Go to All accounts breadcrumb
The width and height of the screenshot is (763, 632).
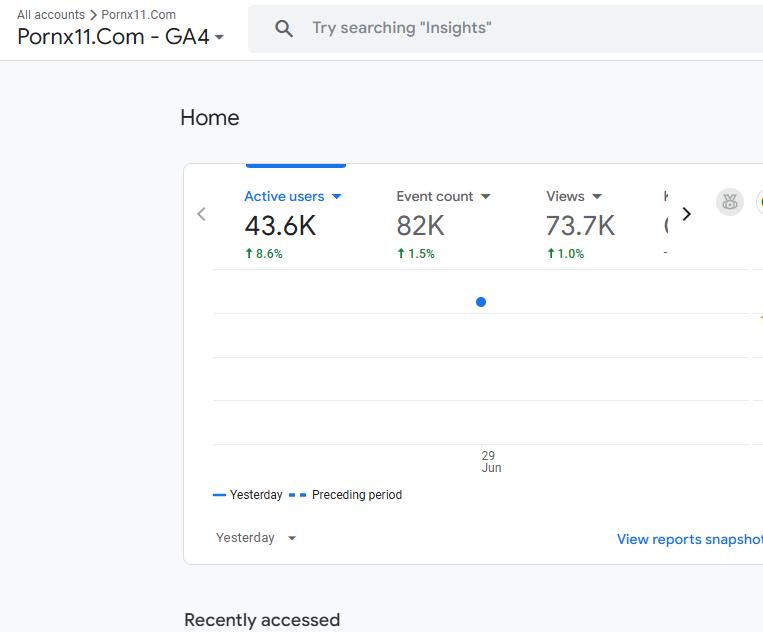(x=51, y=15)
